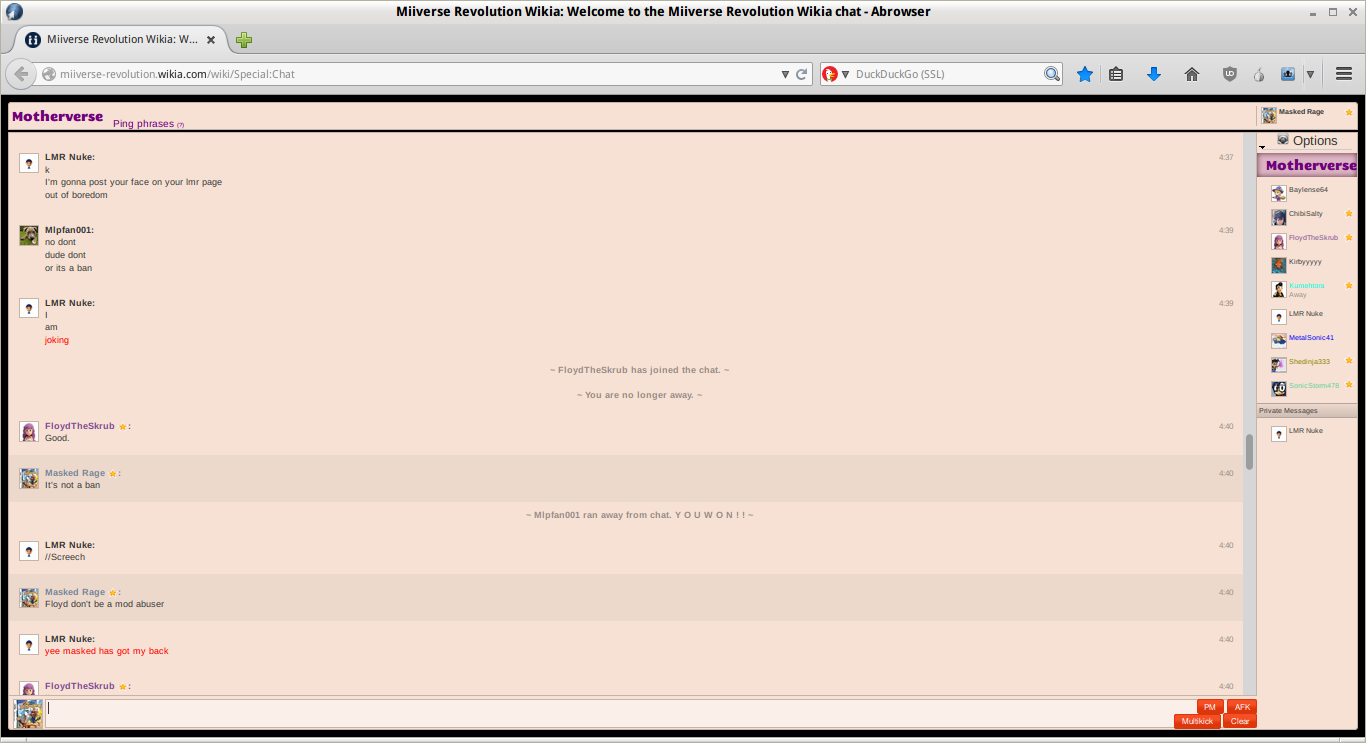Open a new tab with plus icon
Image resolution: width=1366 pixels, height=743 pixels.
point(244,40)
